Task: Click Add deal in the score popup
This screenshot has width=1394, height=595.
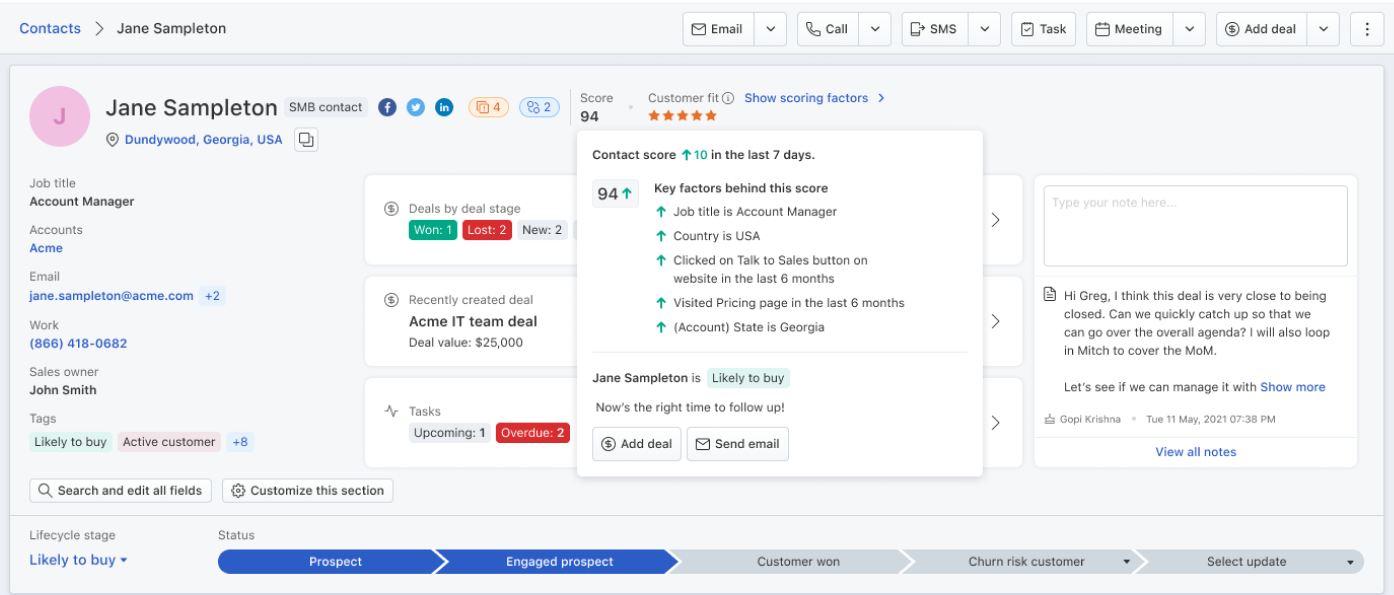Action: coord(637,444)
